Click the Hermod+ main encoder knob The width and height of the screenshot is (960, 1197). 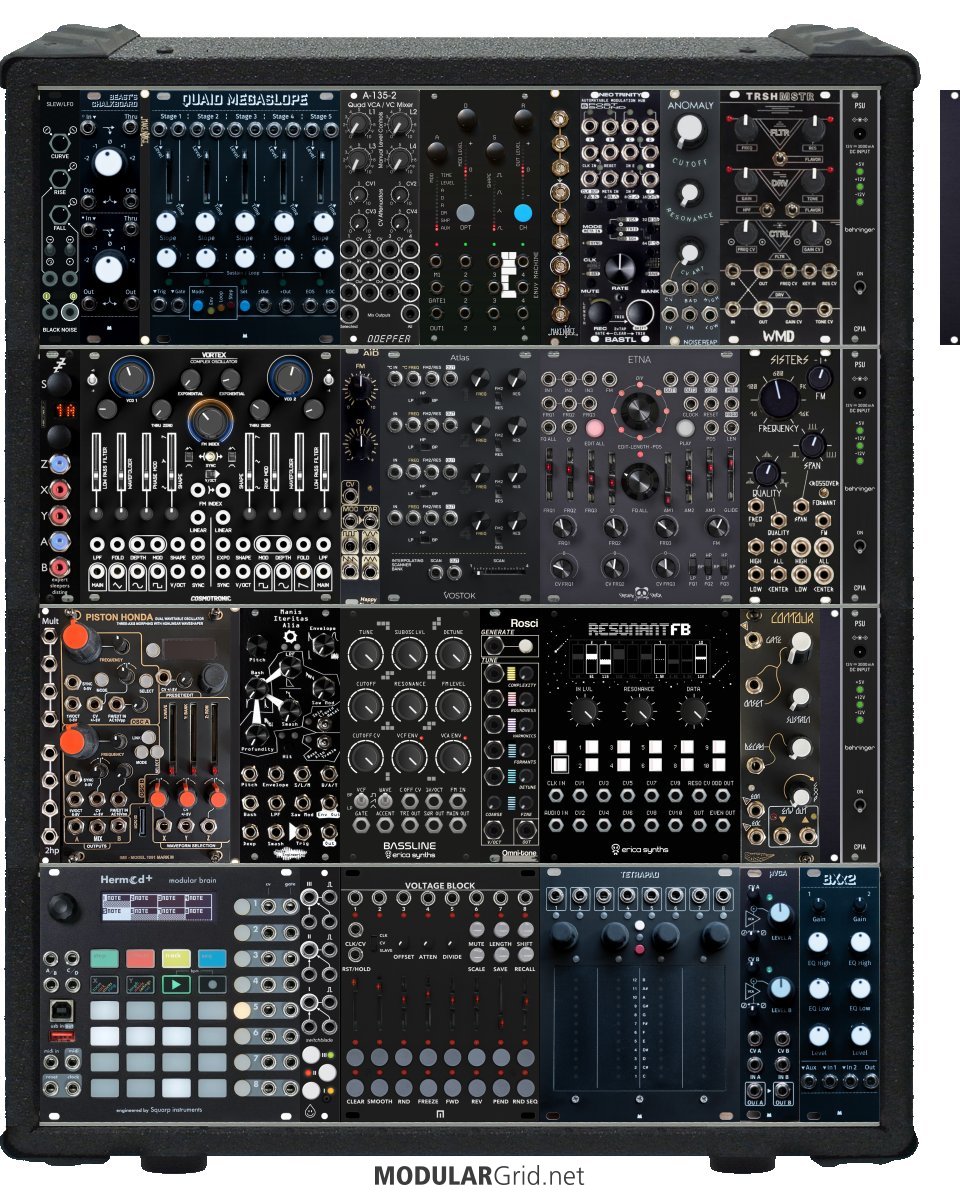(63, 907)
